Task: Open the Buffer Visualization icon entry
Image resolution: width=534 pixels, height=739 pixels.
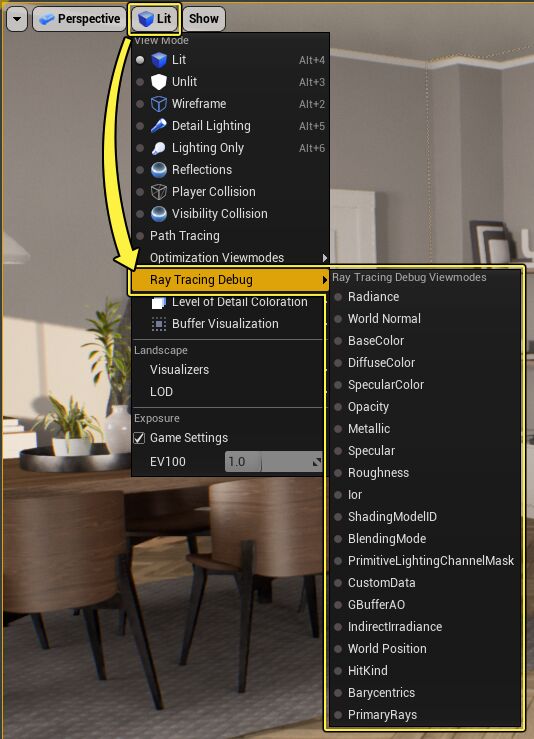Action: tap(159, 324)
